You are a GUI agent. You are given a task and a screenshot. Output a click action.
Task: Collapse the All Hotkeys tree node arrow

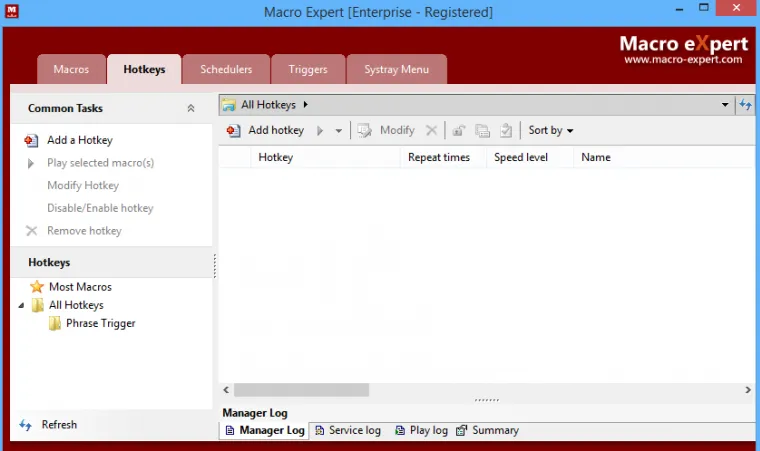coord(21,306)
